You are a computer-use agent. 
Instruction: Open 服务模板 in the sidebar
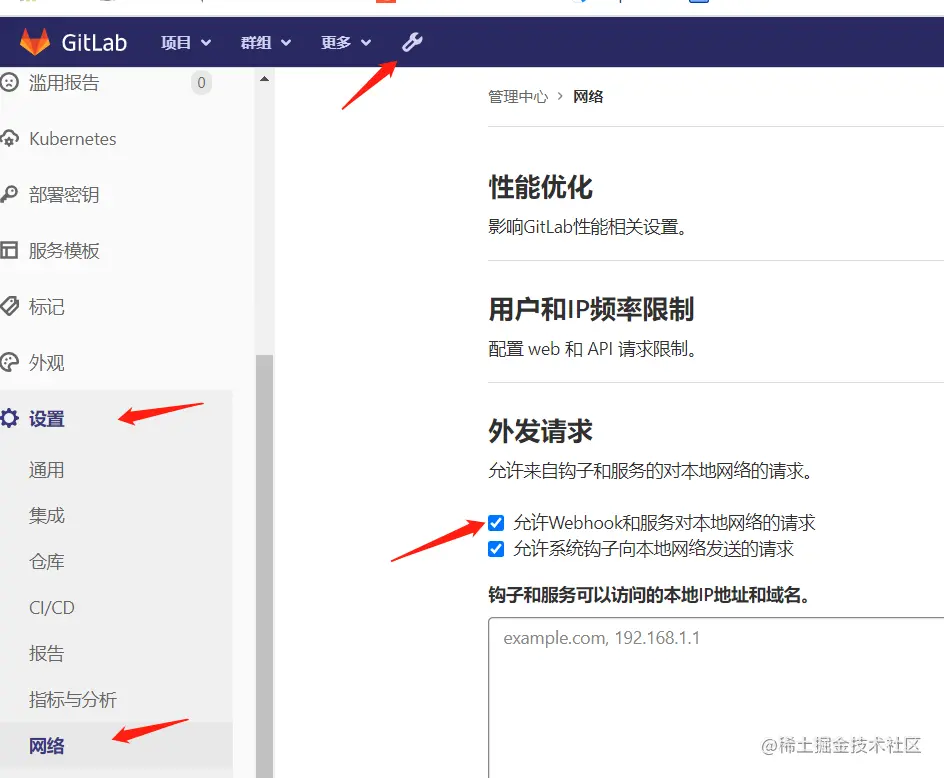tap(64, 251)
